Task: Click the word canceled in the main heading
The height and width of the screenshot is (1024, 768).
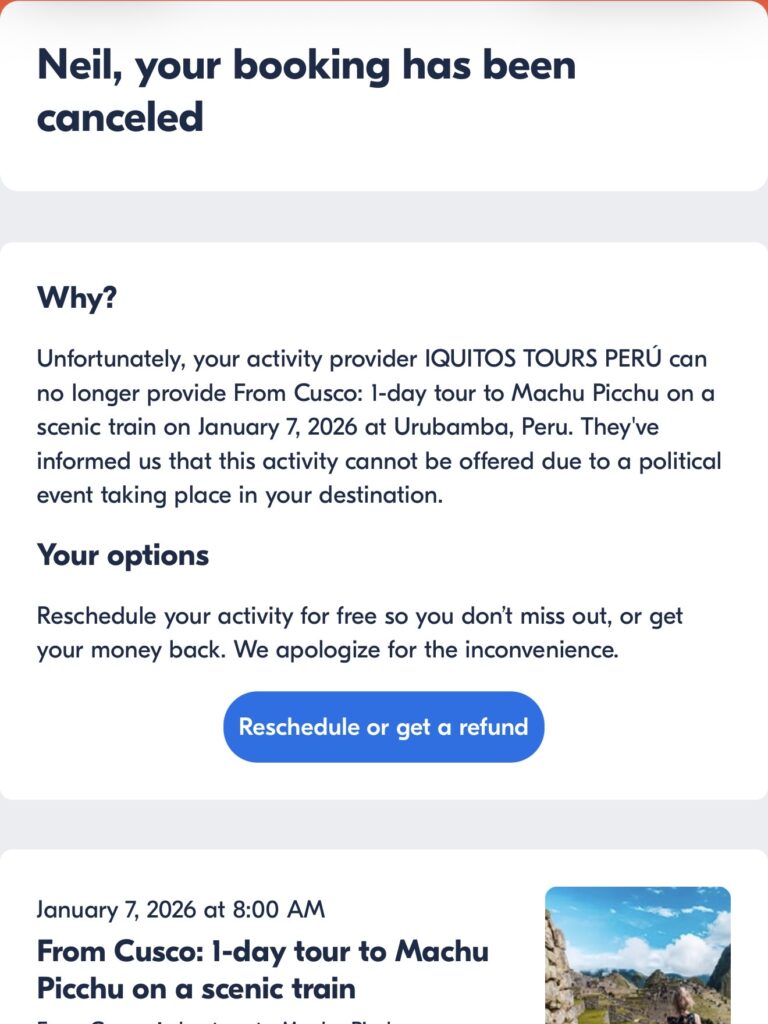Action: tap(120, 118)
